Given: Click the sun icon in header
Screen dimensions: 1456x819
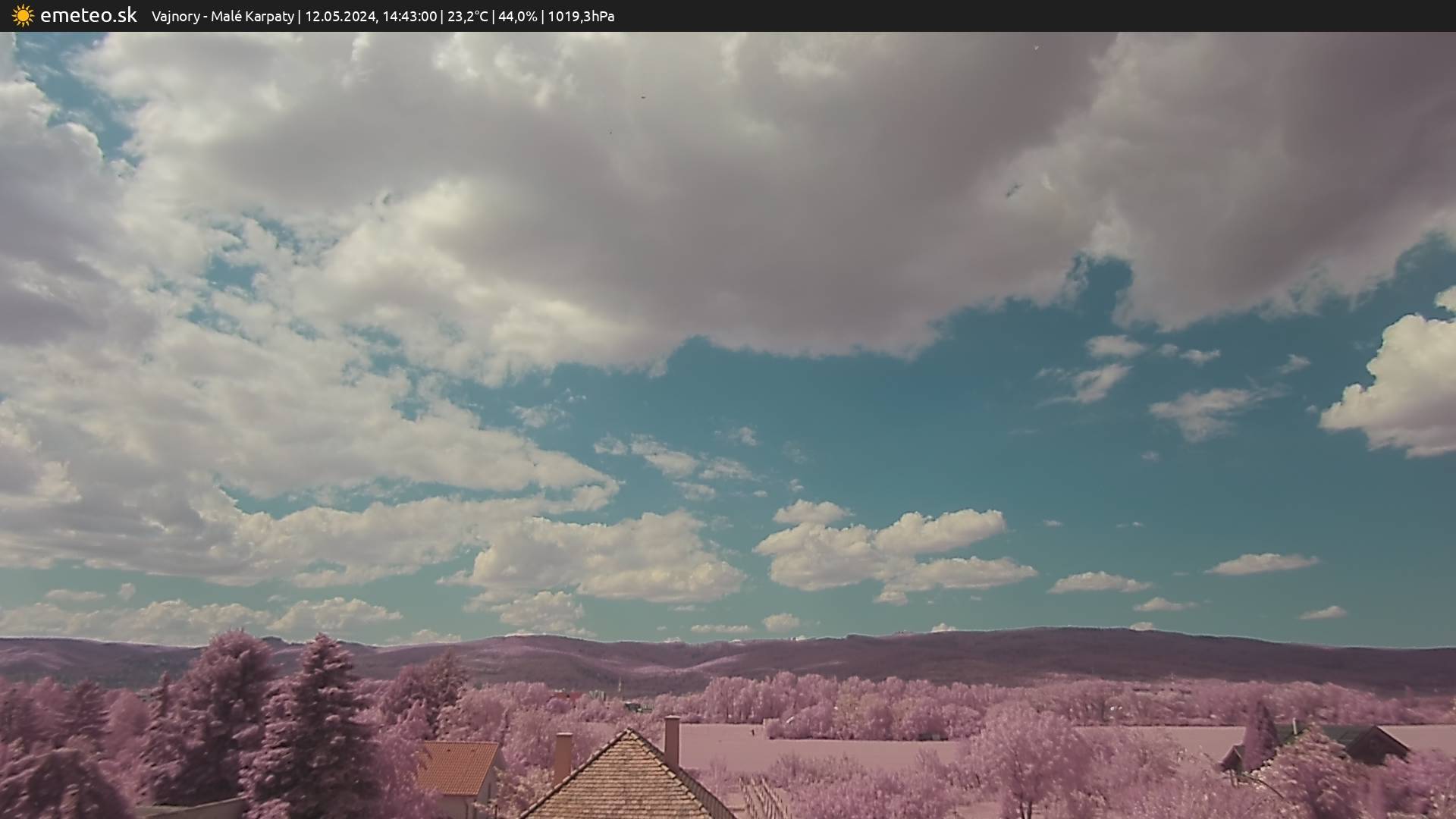Looking at the screenshot, I should coord(23,15).
